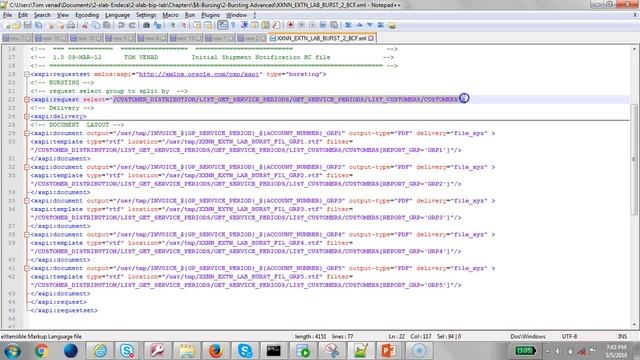
Task: Click the Open file toolbar icon
Action: point(16,25)
